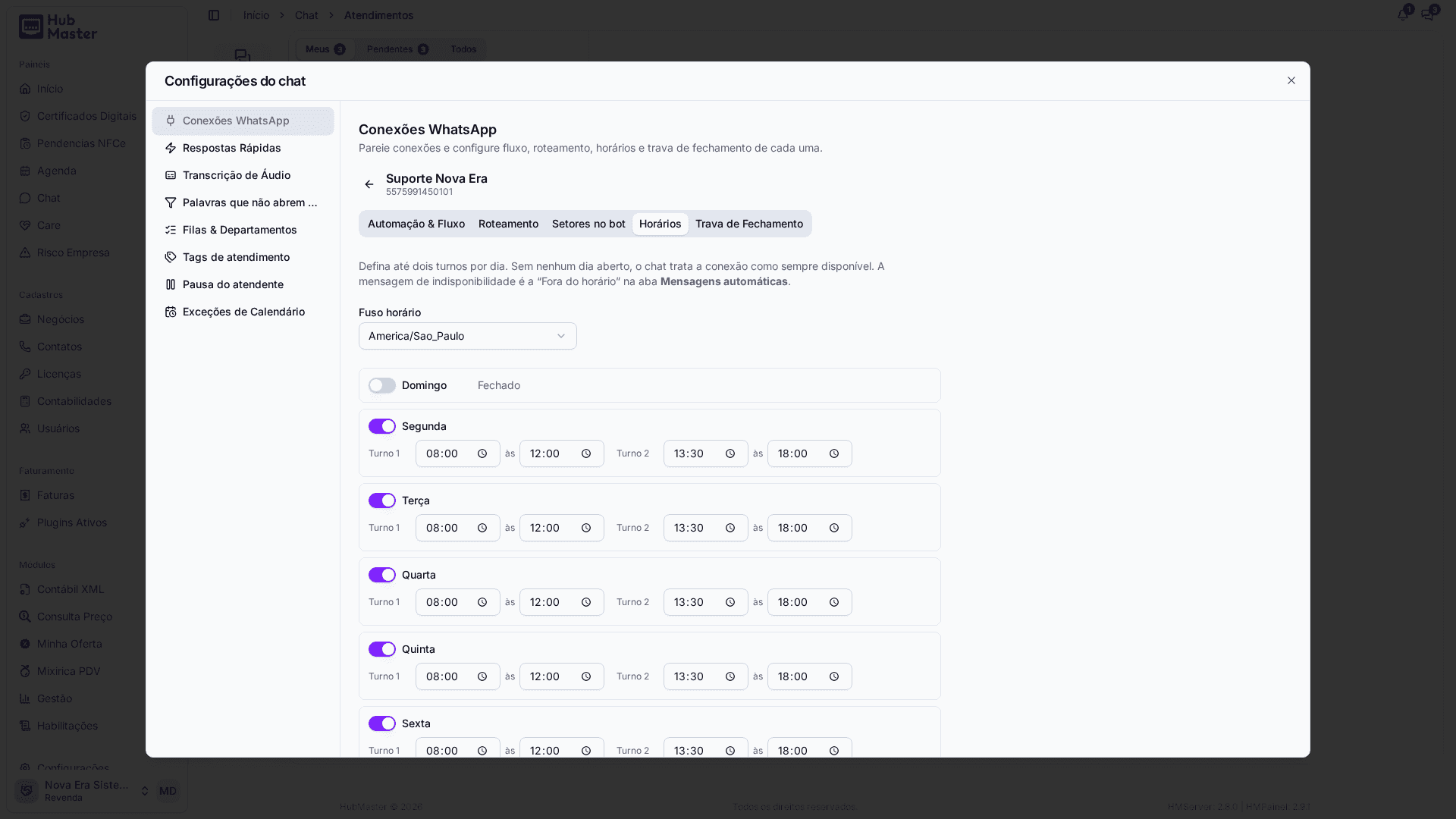Switch to the Roteamento tab
This screenshot has width=1456, height=819.
click(508, 224)
